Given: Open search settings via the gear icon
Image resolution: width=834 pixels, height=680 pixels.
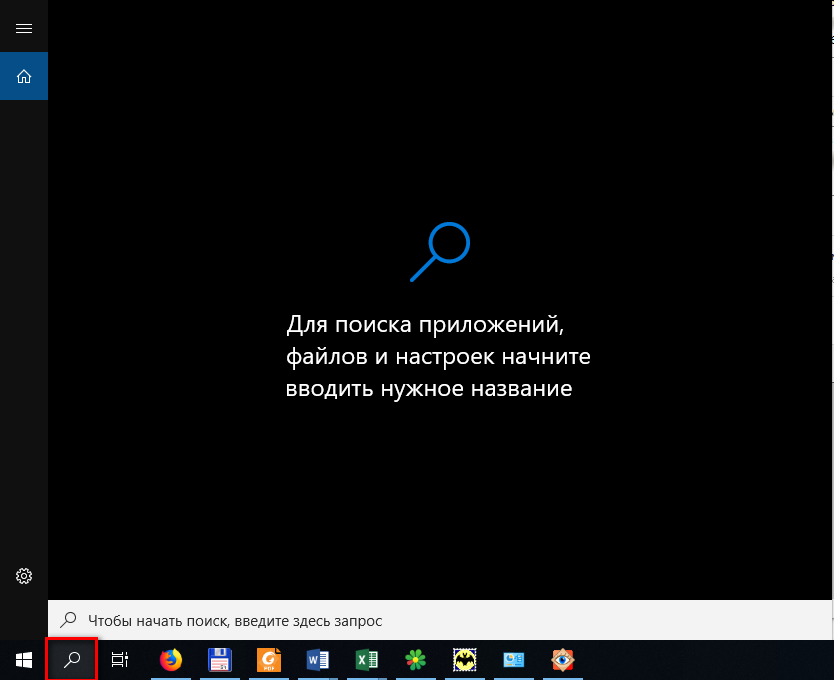Looking at the screenshot, I should point(24,576).
